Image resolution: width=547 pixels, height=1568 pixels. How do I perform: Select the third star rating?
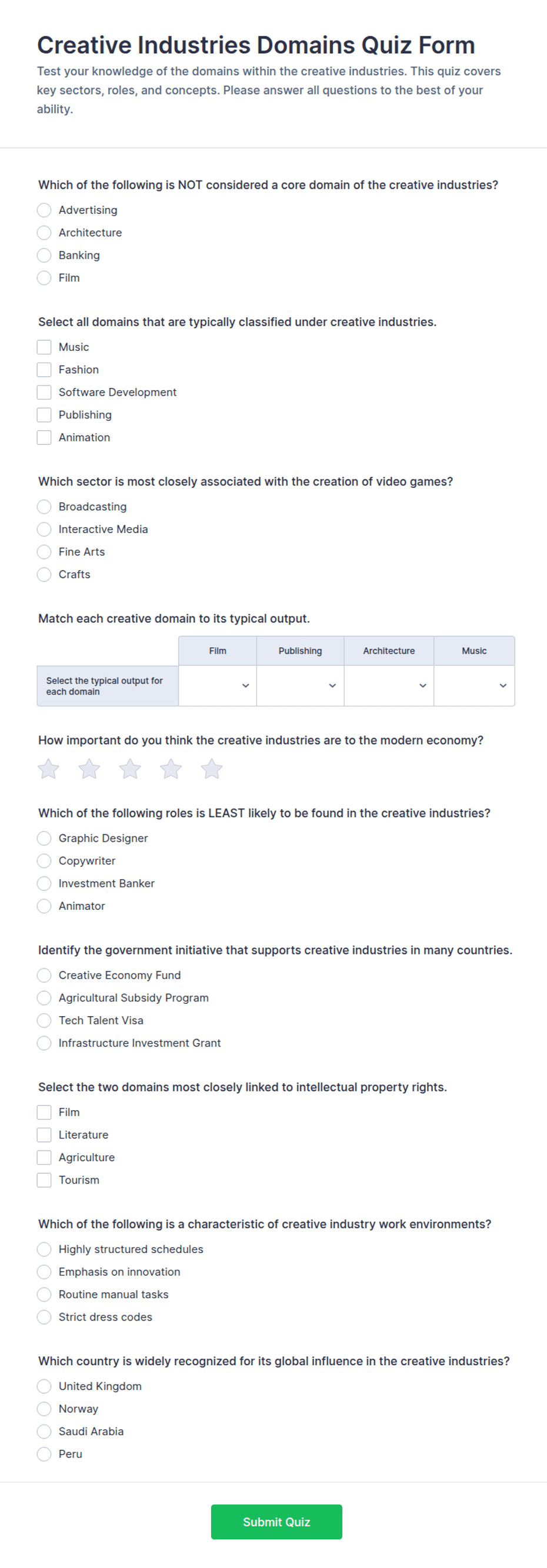pyautogui.click(x=131, y=769)
